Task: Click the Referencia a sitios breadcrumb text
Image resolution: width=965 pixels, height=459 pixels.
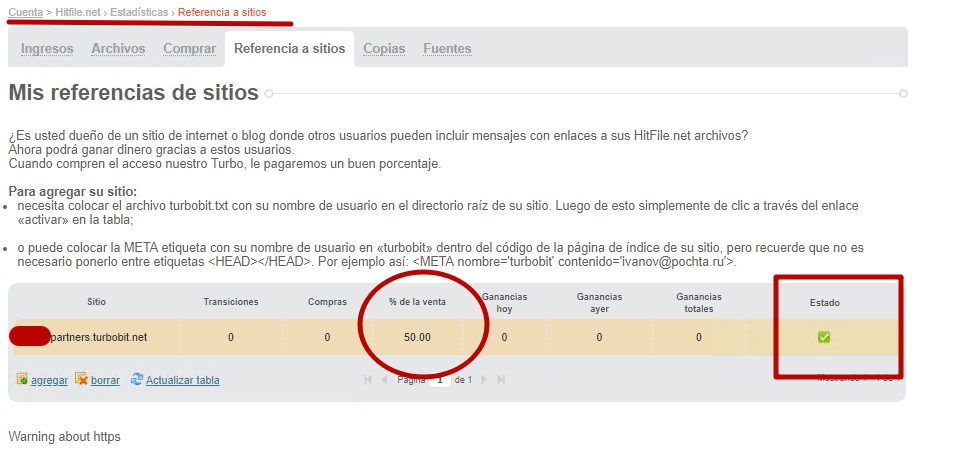Action: [222, 12]
